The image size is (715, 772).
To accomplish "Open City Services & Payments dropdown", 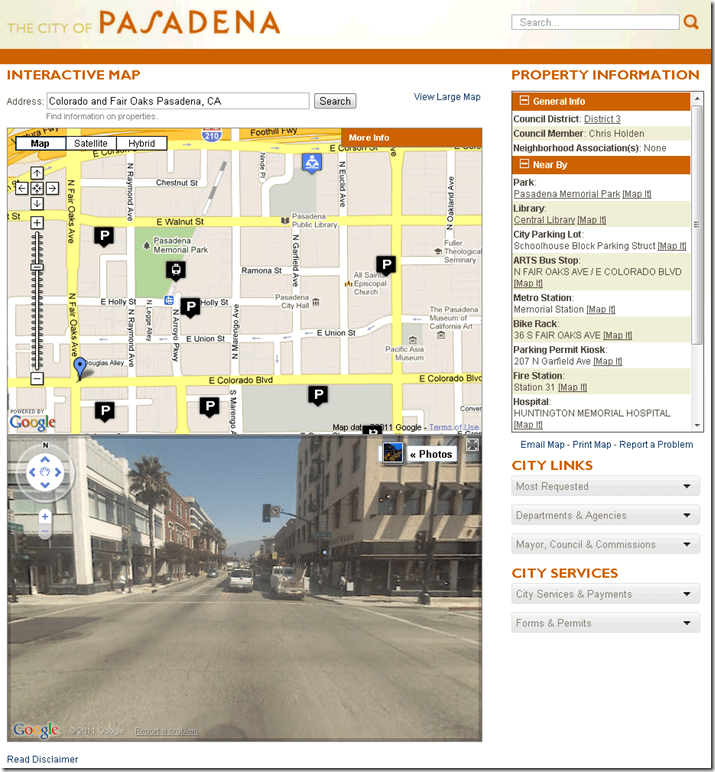I will pos(606,594).
